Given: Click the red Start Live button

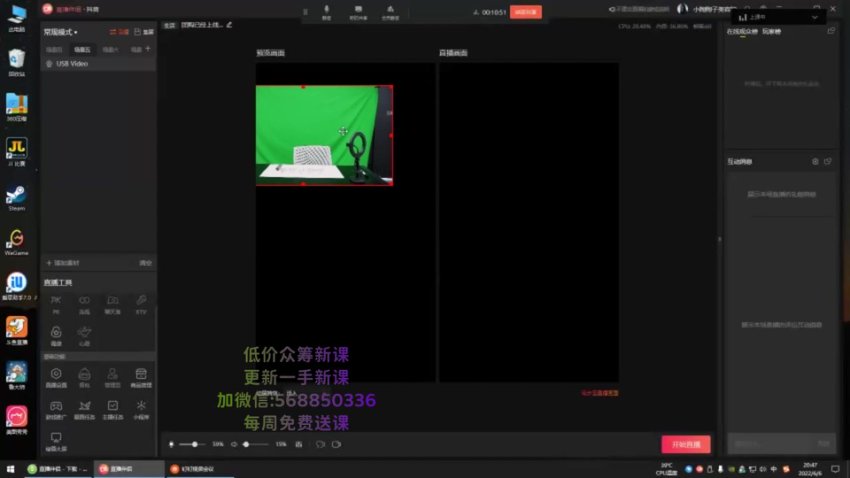Looking at the screenshot, I should tap(685, 444).
